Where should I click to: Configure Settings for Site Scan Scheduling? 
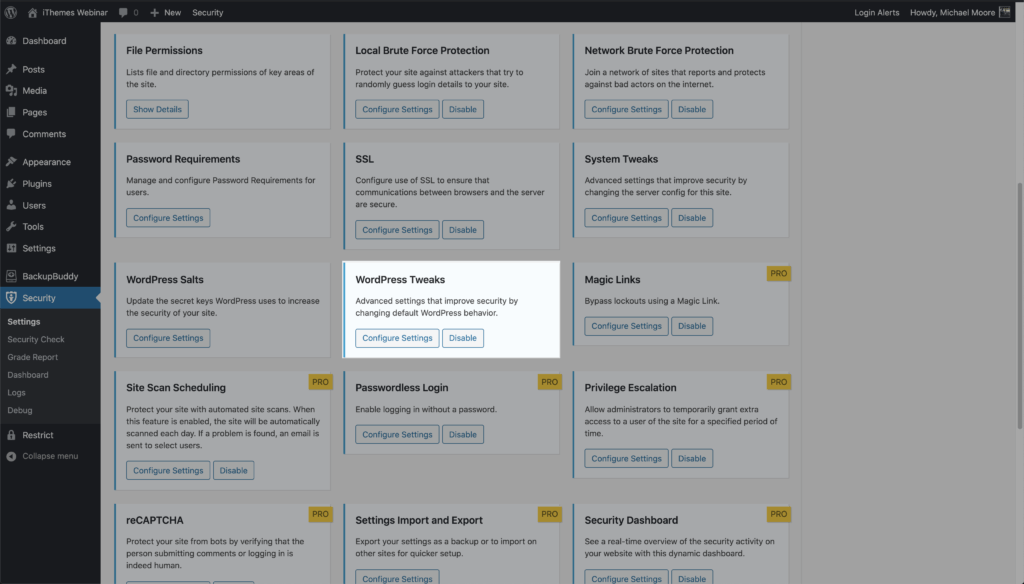click(168, 470)
